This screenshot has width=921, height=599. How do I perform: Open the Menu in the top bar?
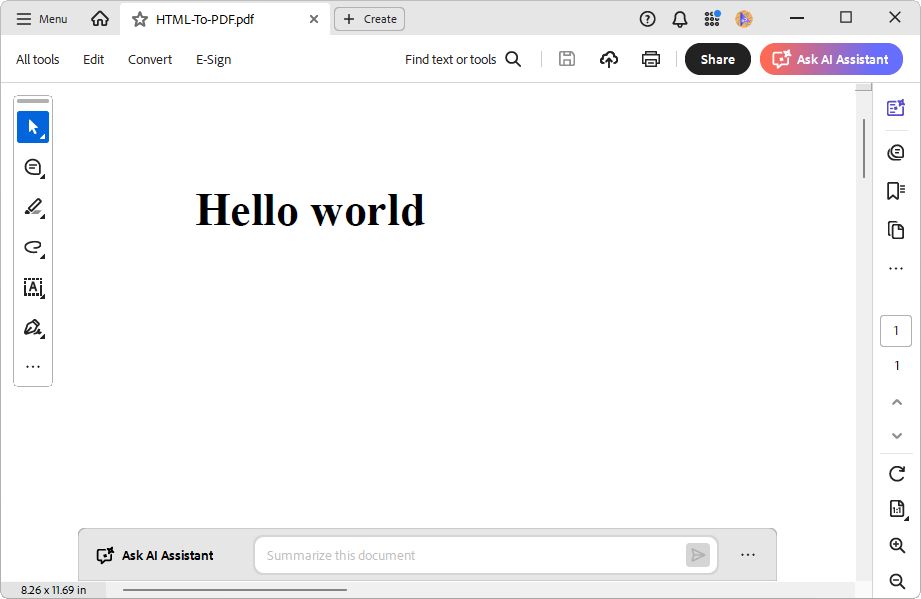(41, 18)
